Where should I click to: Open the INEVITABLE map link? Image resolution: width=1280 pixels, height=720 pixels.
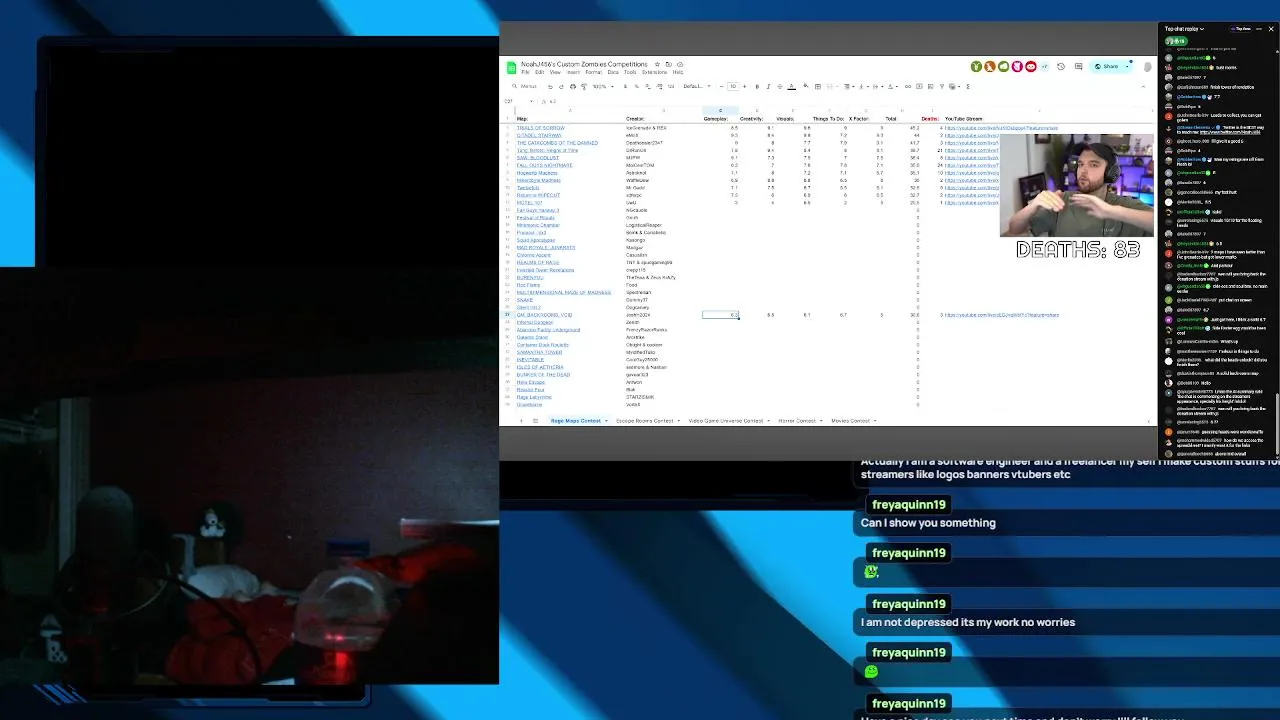pos(530,360)
